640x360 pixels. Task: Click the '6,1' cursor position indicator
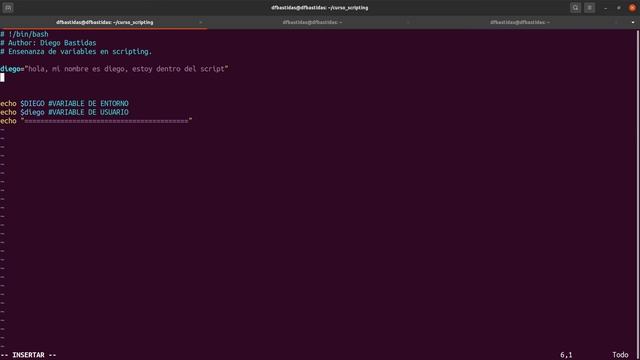point(566,355)
